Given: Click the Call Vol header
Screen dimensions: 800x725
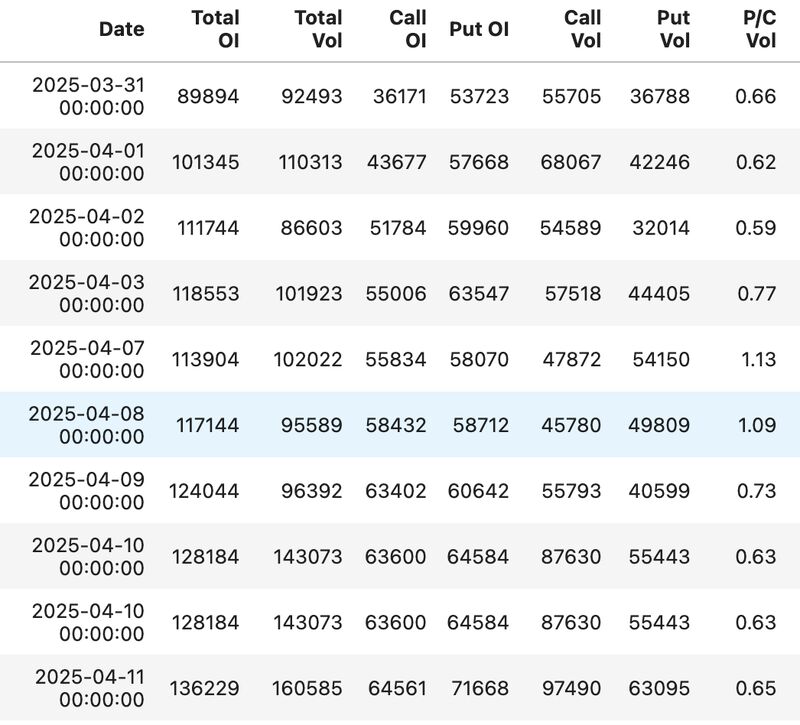Looking at the screenshot, I should pos(583,29).
